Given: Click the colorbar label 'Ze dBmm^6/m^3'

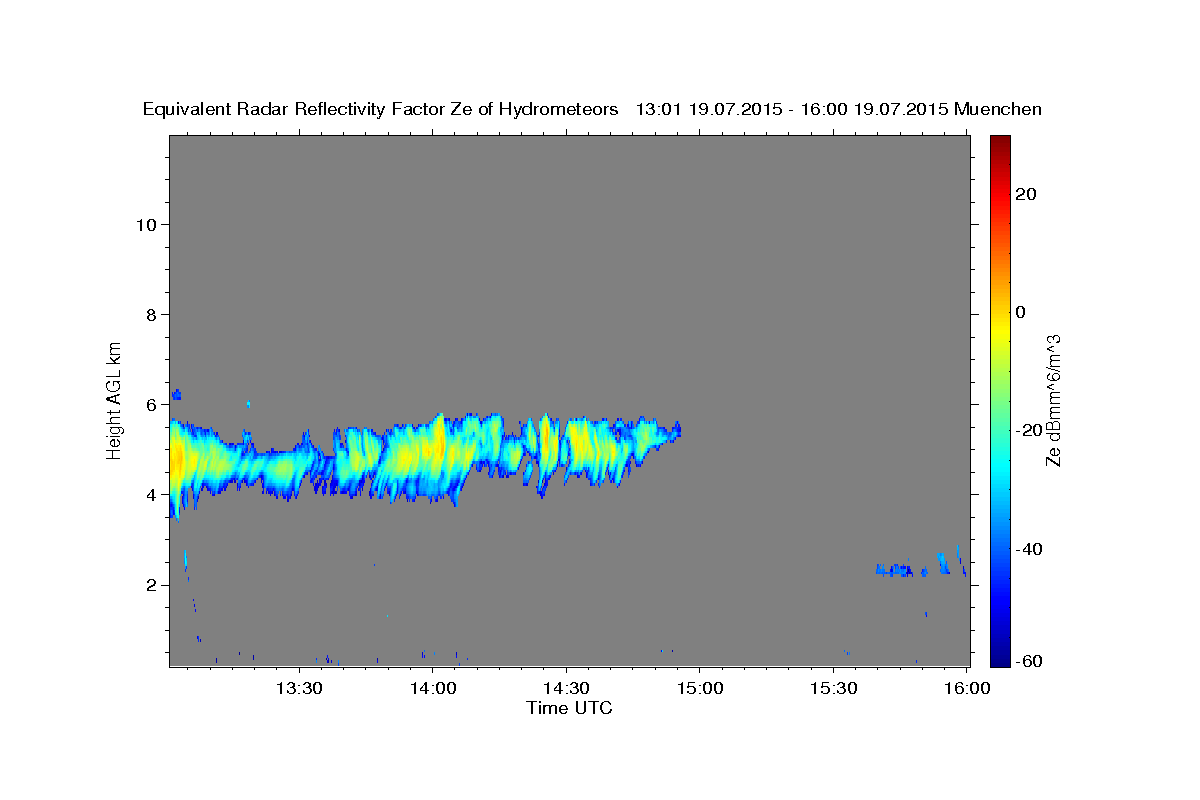Looking at the screenshot, I should (x=1053, y=400).
